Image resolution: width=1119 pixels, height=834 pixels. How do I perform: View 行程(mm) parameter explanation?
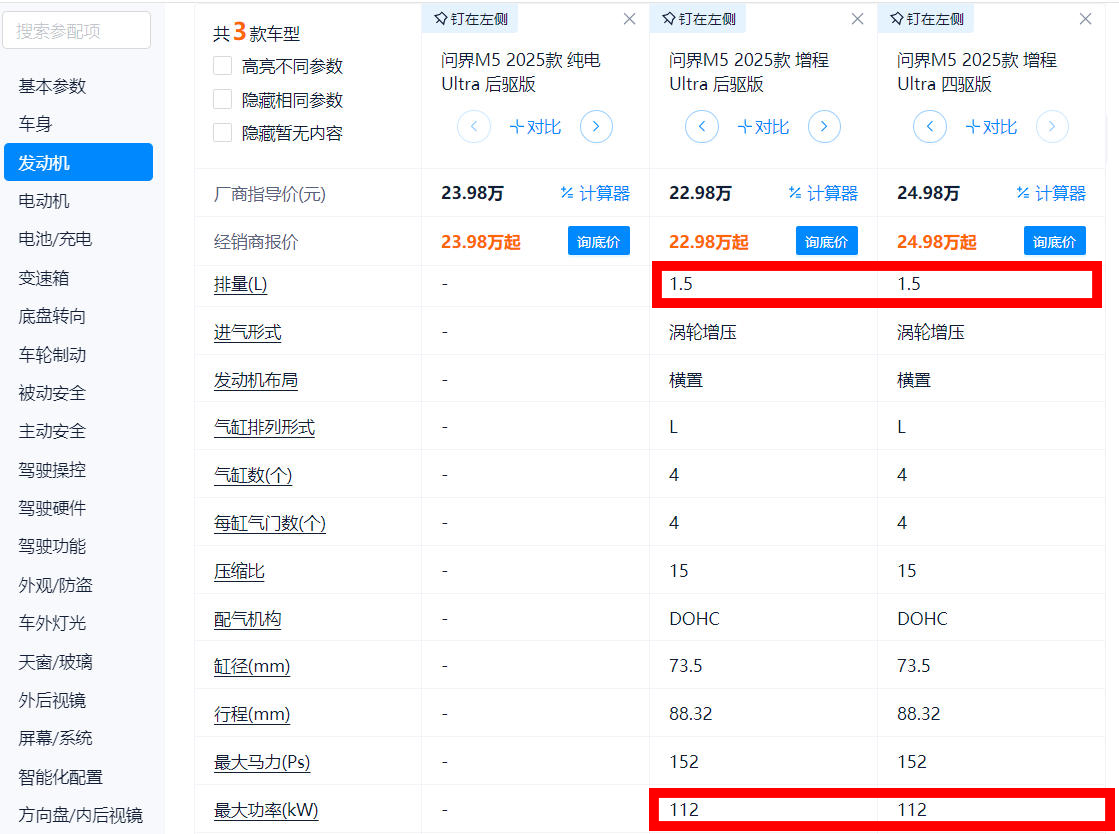[x=252, y=714]
